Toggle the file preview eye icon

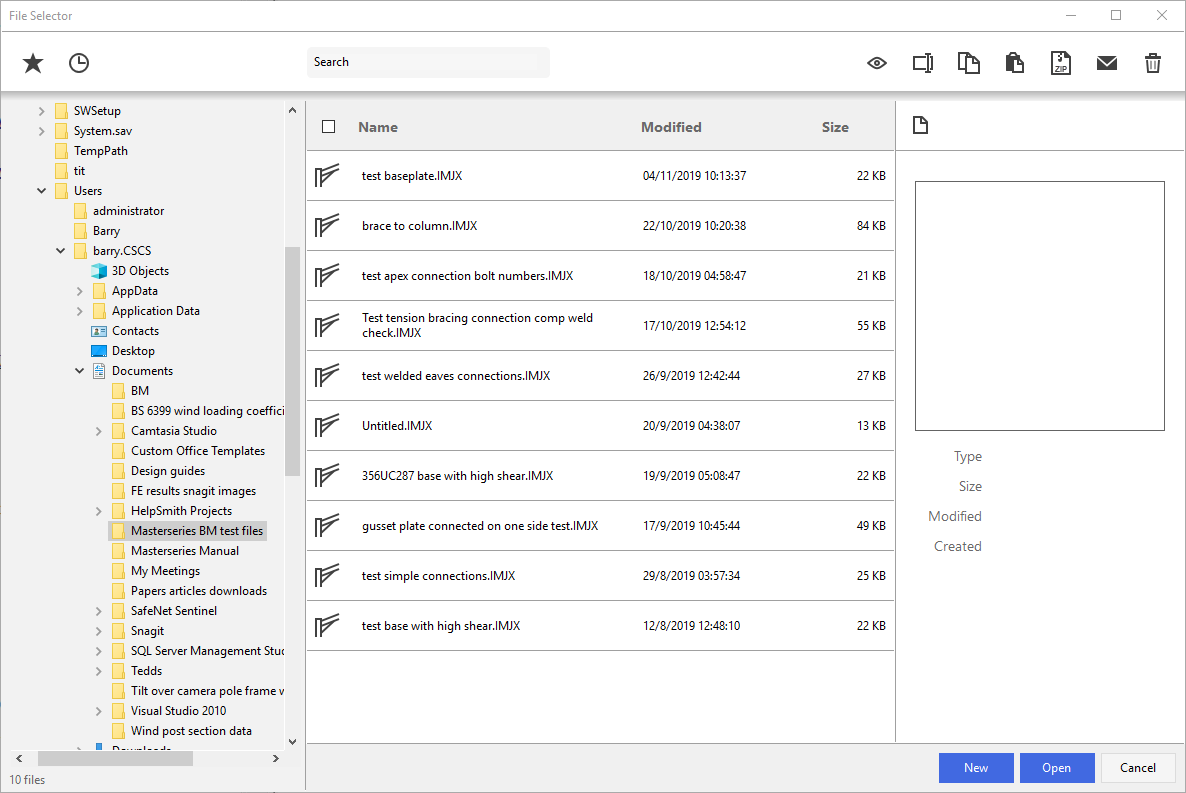tap(876, 62)
